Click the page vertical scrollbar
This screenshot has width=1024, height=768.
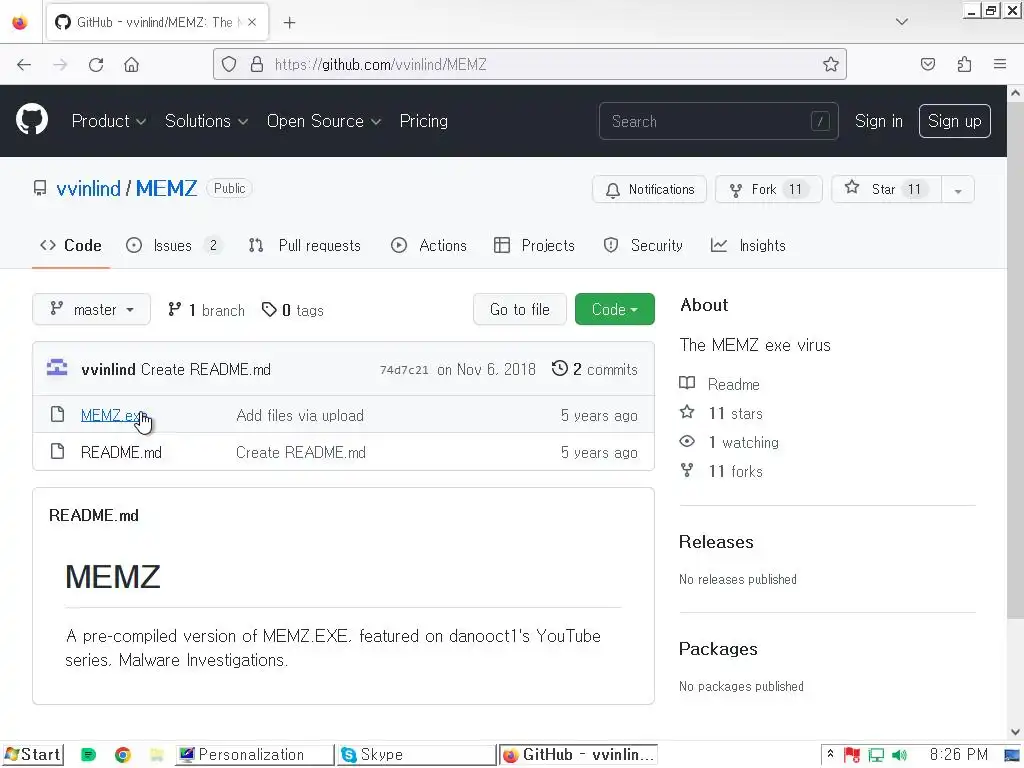(x=1015, y=360)
